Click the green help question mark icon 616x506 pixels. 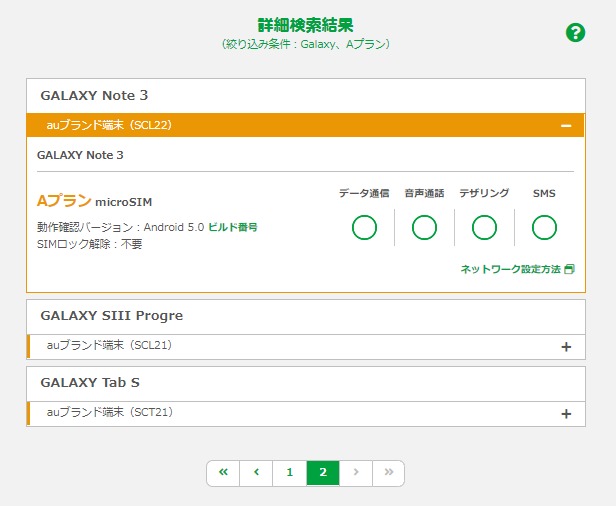point(575,32)
